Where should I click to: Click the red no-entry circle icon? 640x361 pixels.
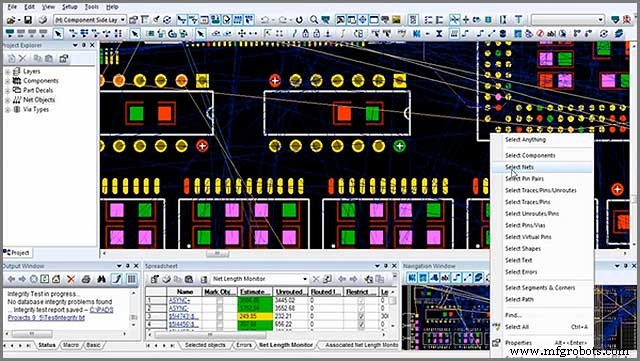[x=540, y=33]
